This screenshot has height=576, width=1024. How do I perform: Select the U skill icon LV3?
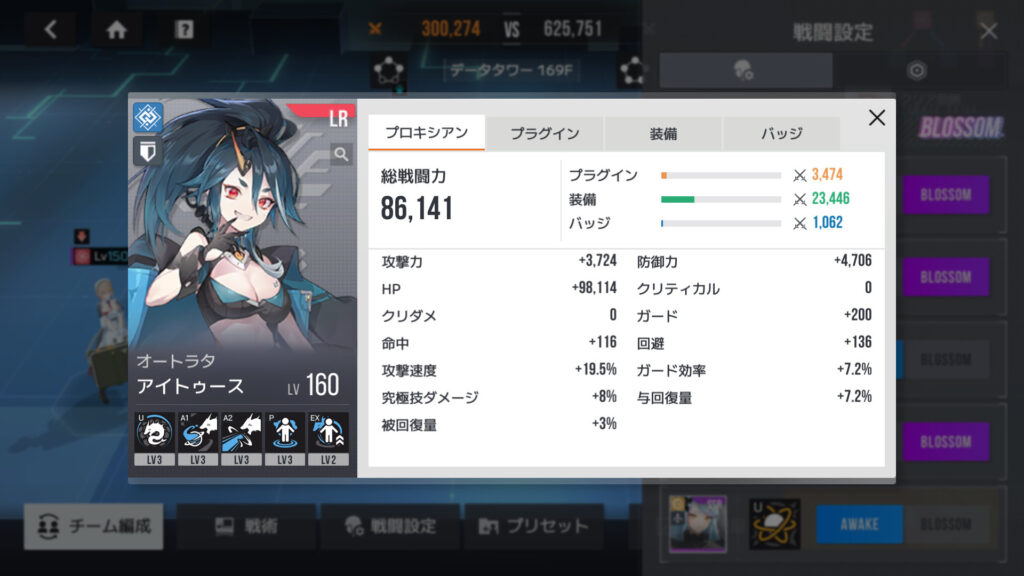pyautogui.click(x=155, y=438)
